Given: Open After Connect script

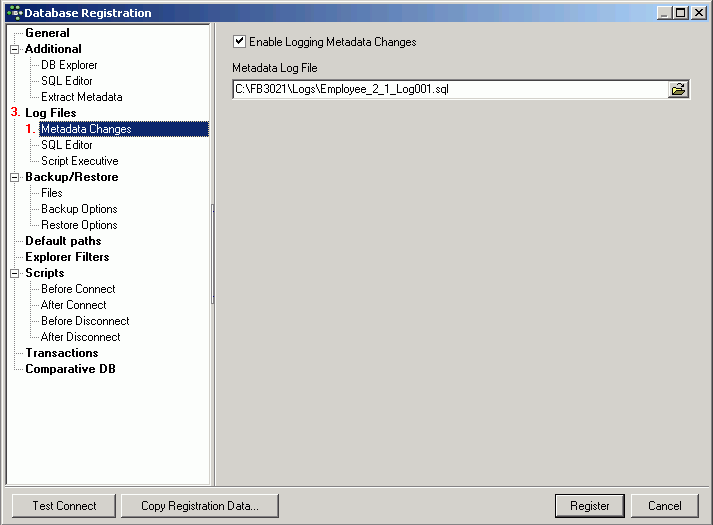Looking at the screenshot, I should pos(74,305).
